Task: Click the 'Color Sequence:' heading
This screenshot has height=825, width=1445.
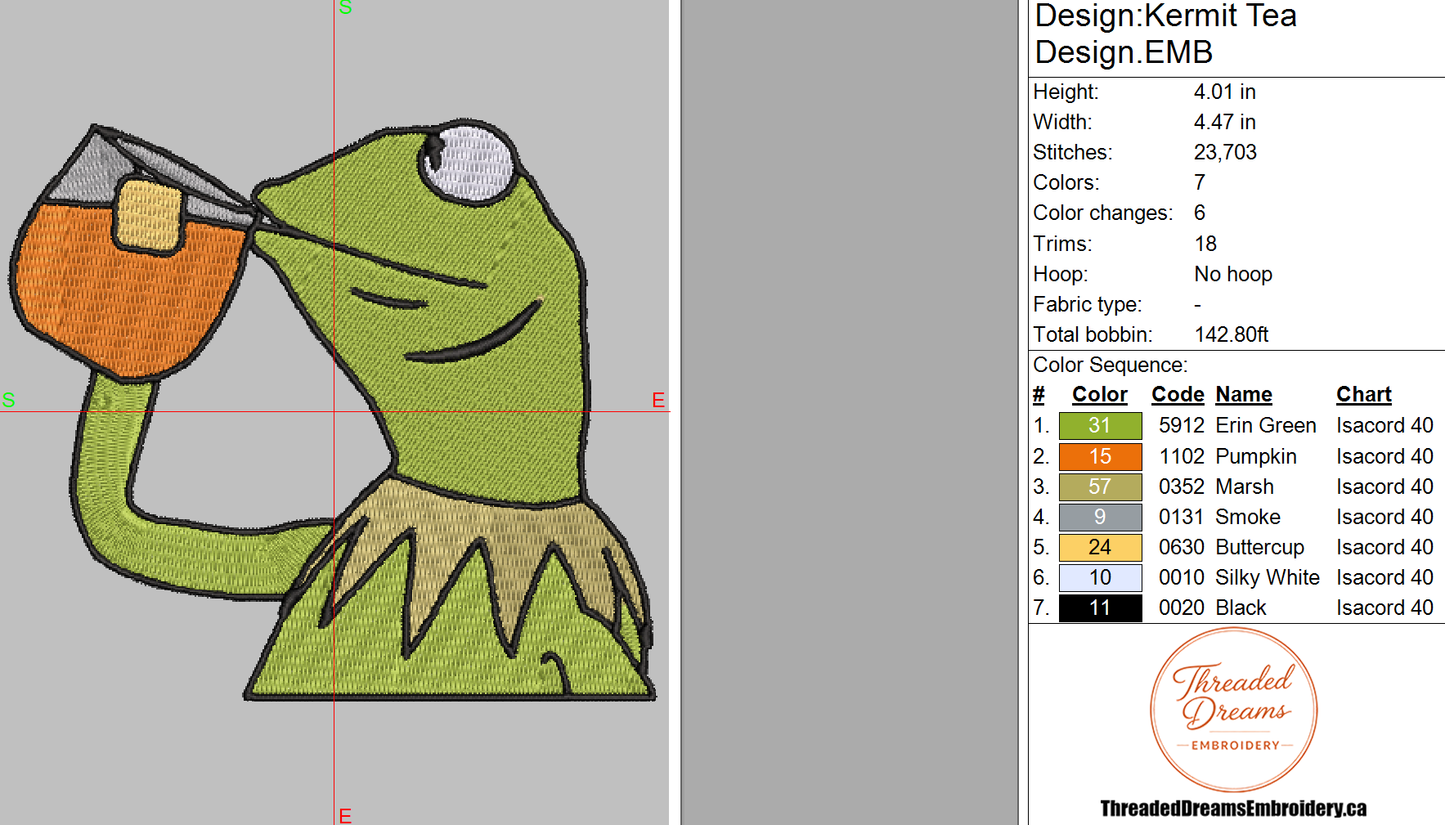Action: click(x=1110, y=366)
